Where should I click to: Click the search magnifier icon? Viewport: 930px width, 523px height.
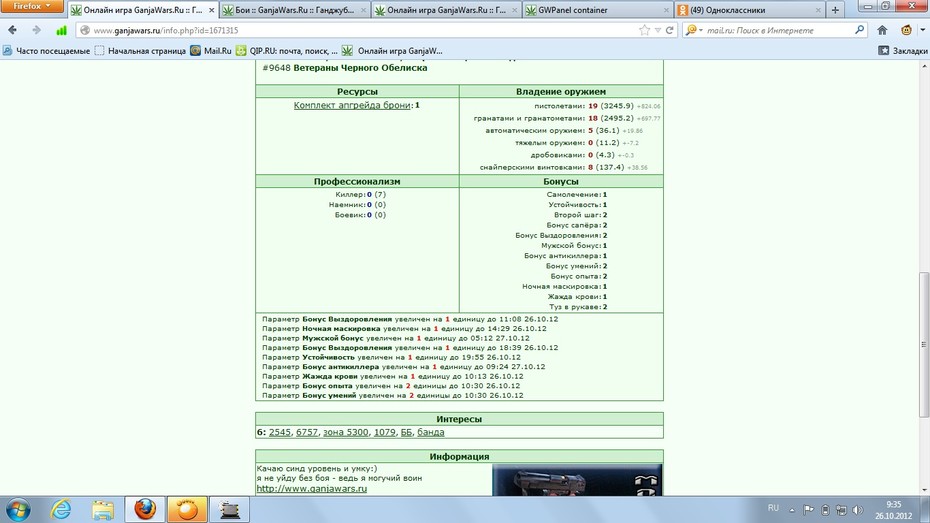859,30
